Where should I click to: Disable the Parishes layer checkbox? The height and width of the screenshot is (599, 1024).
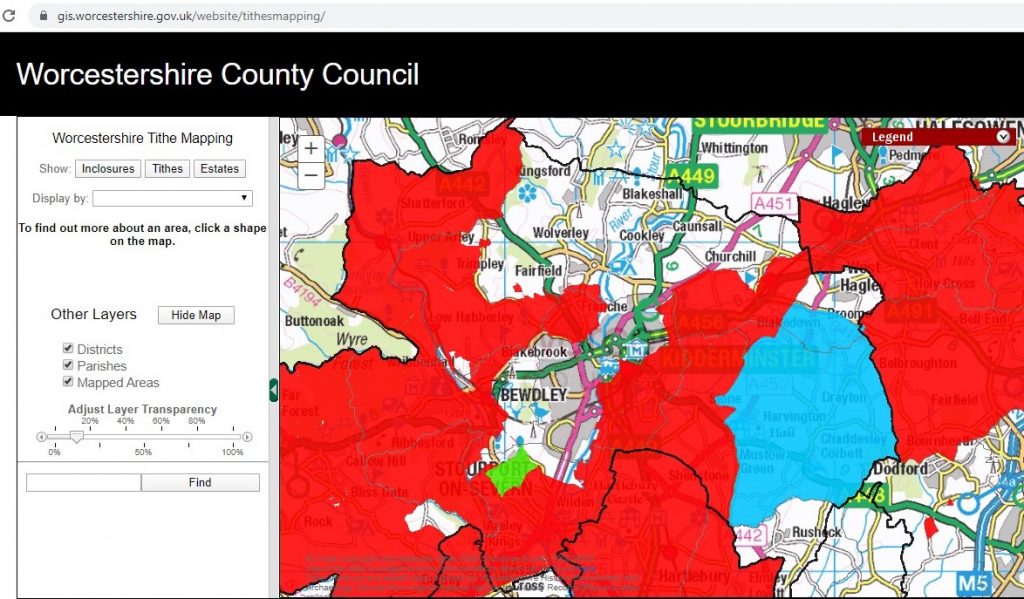point(67,366)
